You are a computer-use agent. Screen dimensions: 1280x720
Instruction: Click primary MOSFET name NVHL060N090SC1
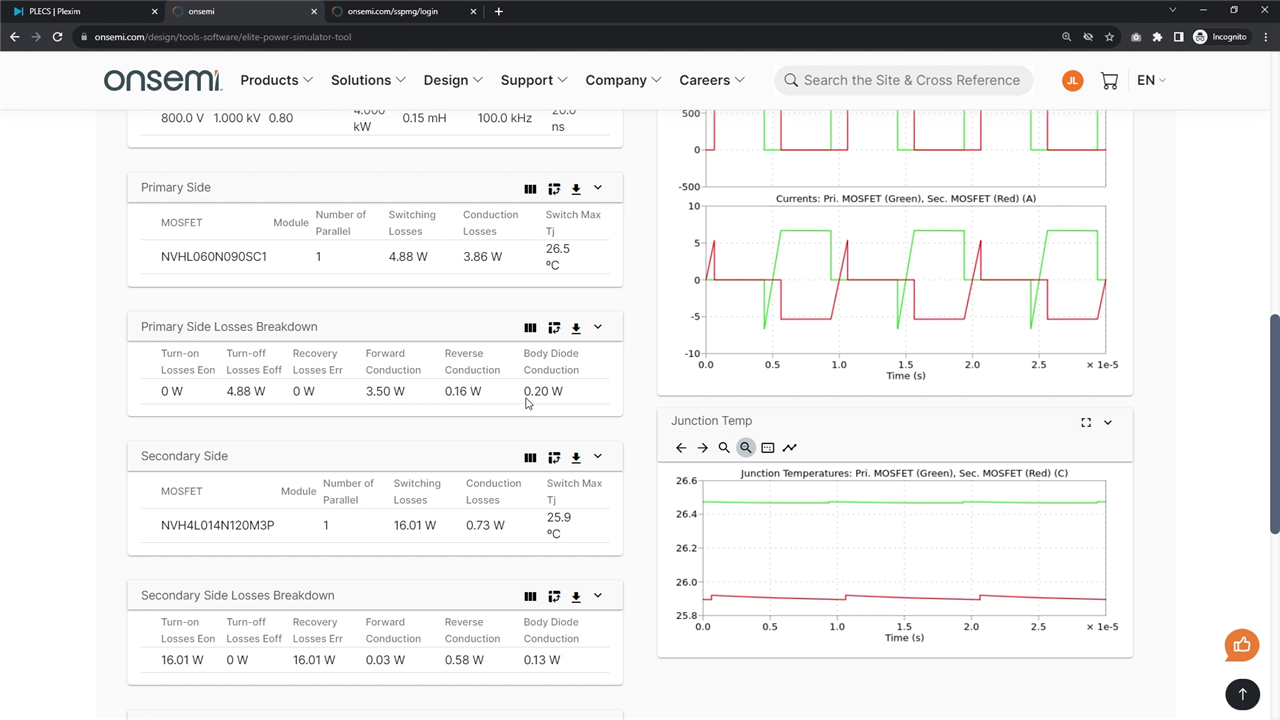tap(214, 257)
